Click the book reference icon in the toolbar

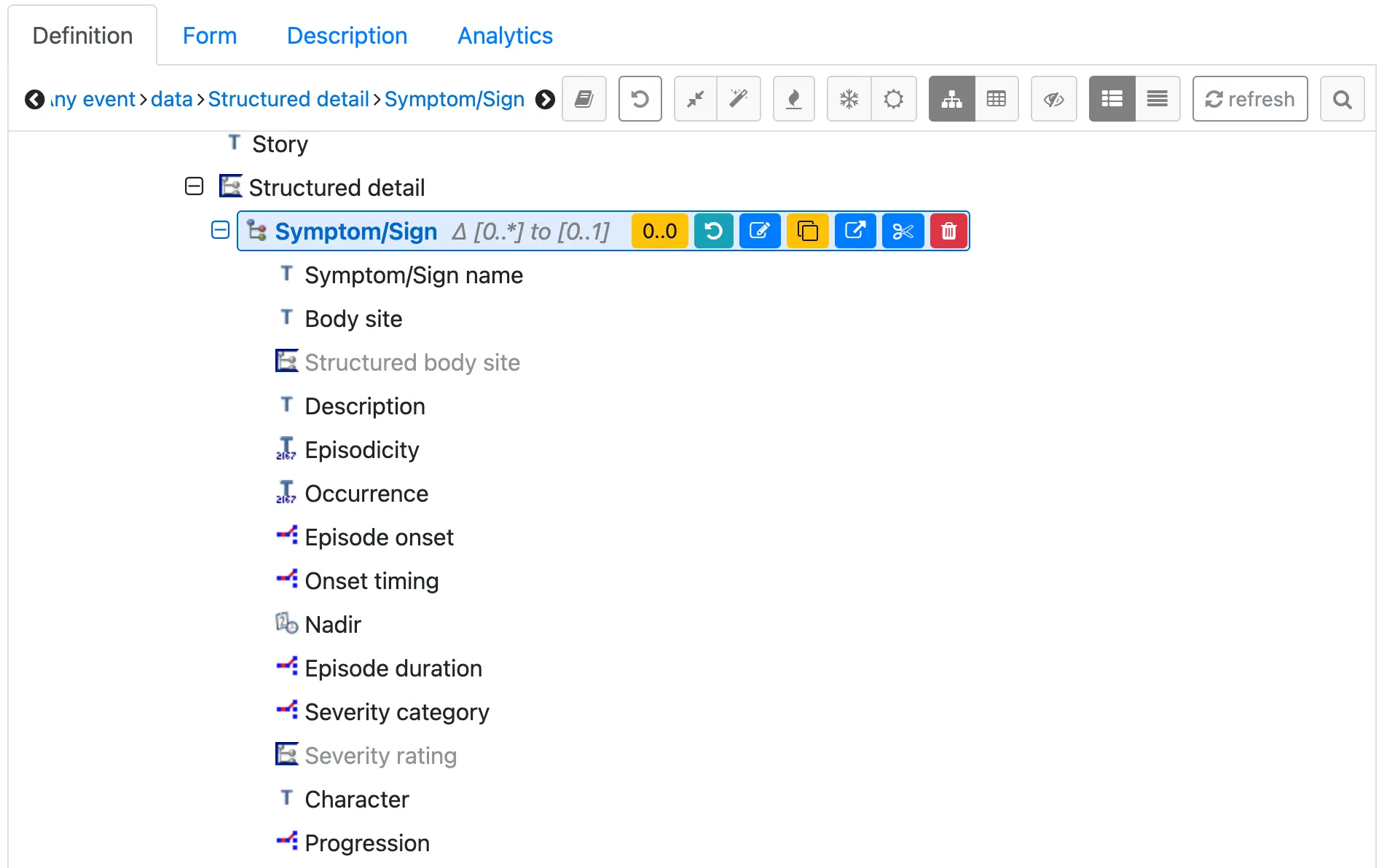(584, 99)
